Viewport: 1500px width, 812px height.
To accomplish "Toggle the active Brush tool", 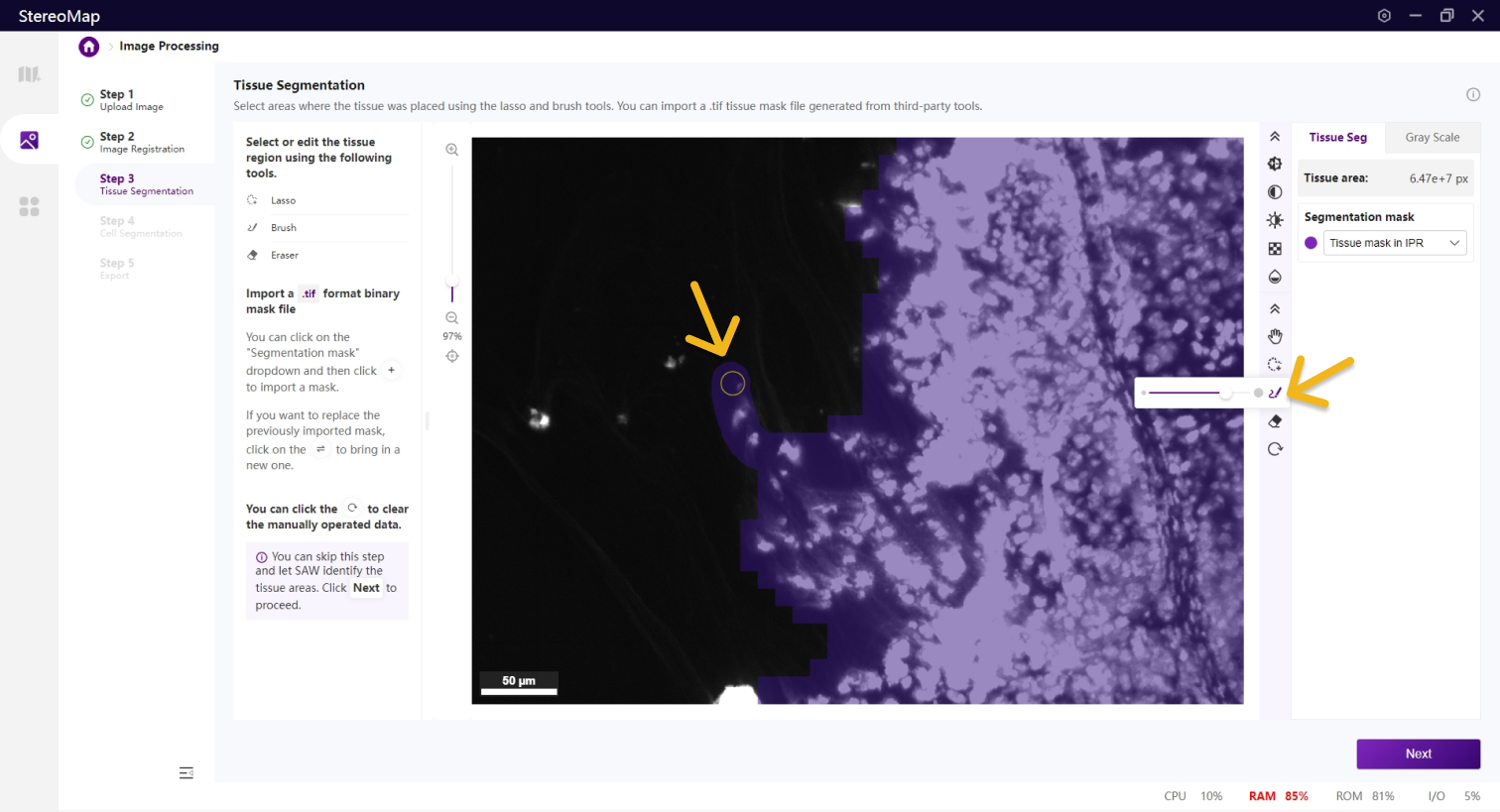I will [1275, 394].
